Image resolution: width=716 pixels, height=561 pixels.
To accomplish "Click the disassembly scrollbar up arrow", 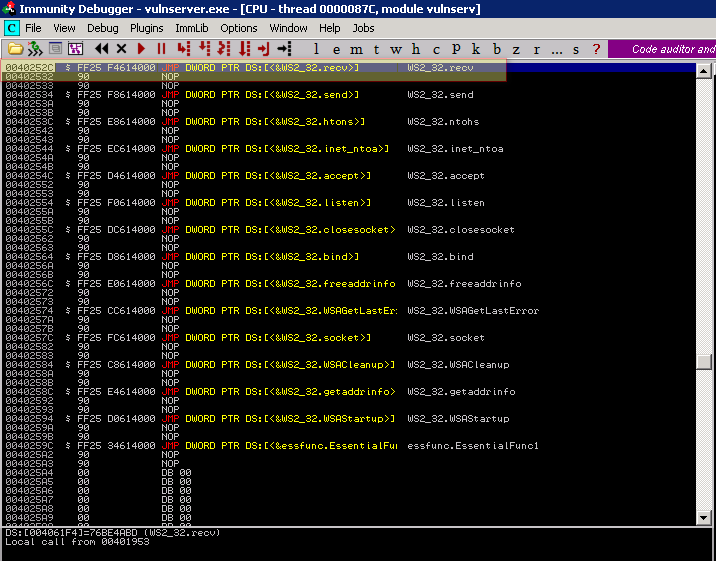I will [x=703, y=71].
